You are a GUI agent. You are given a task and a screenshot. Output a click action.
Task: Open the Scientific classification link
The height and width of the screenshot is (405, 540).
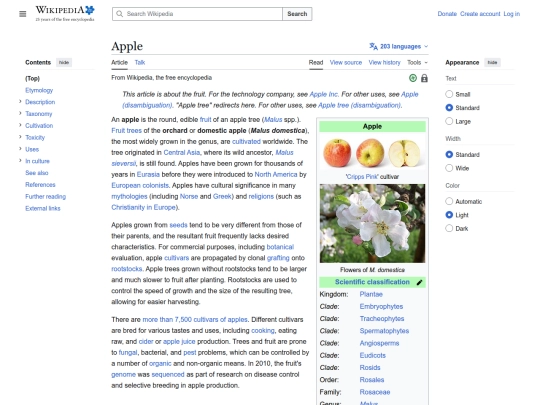point(372,282)
